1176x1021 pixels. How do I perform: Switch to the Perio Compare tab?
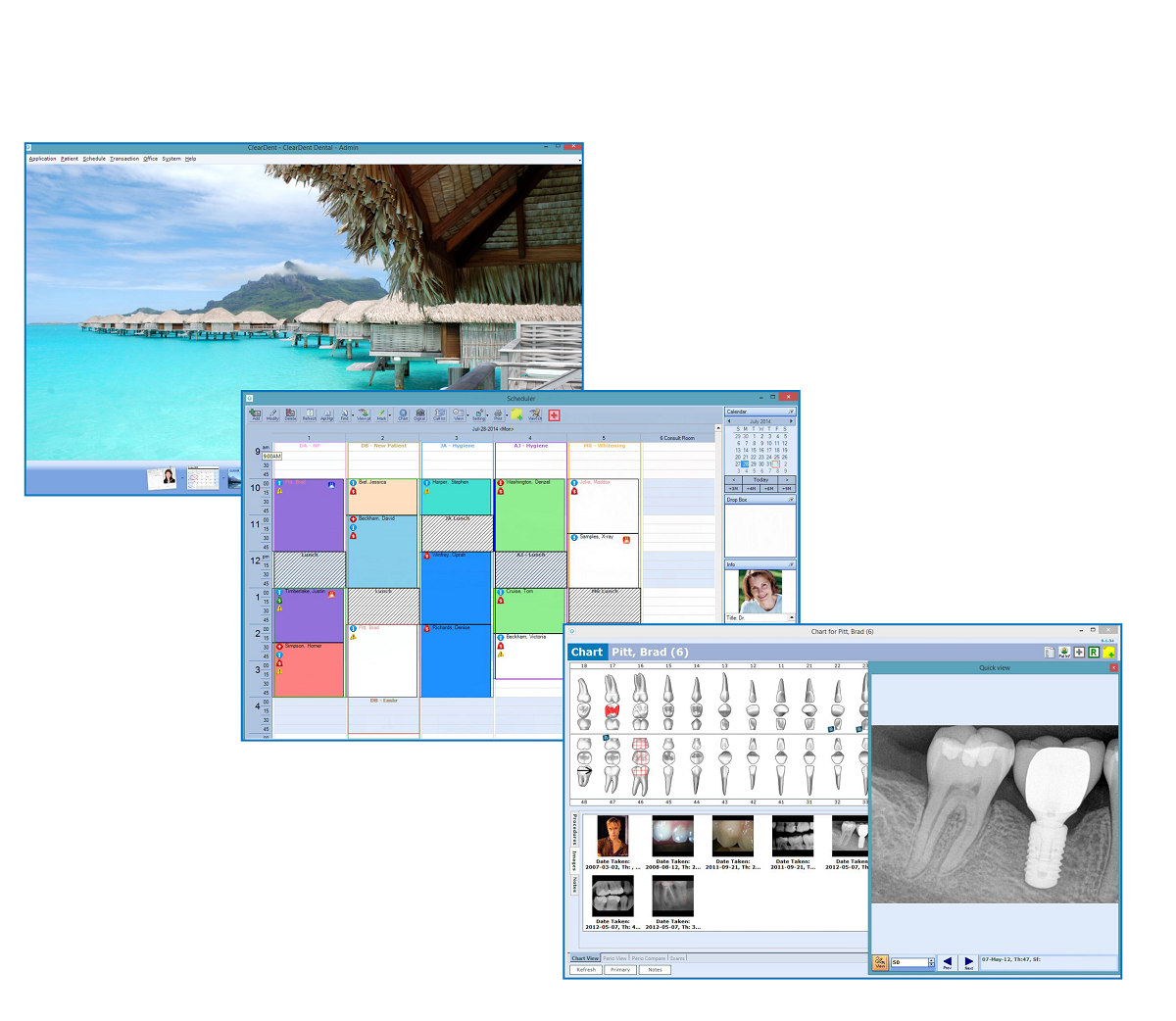[649, 958]
